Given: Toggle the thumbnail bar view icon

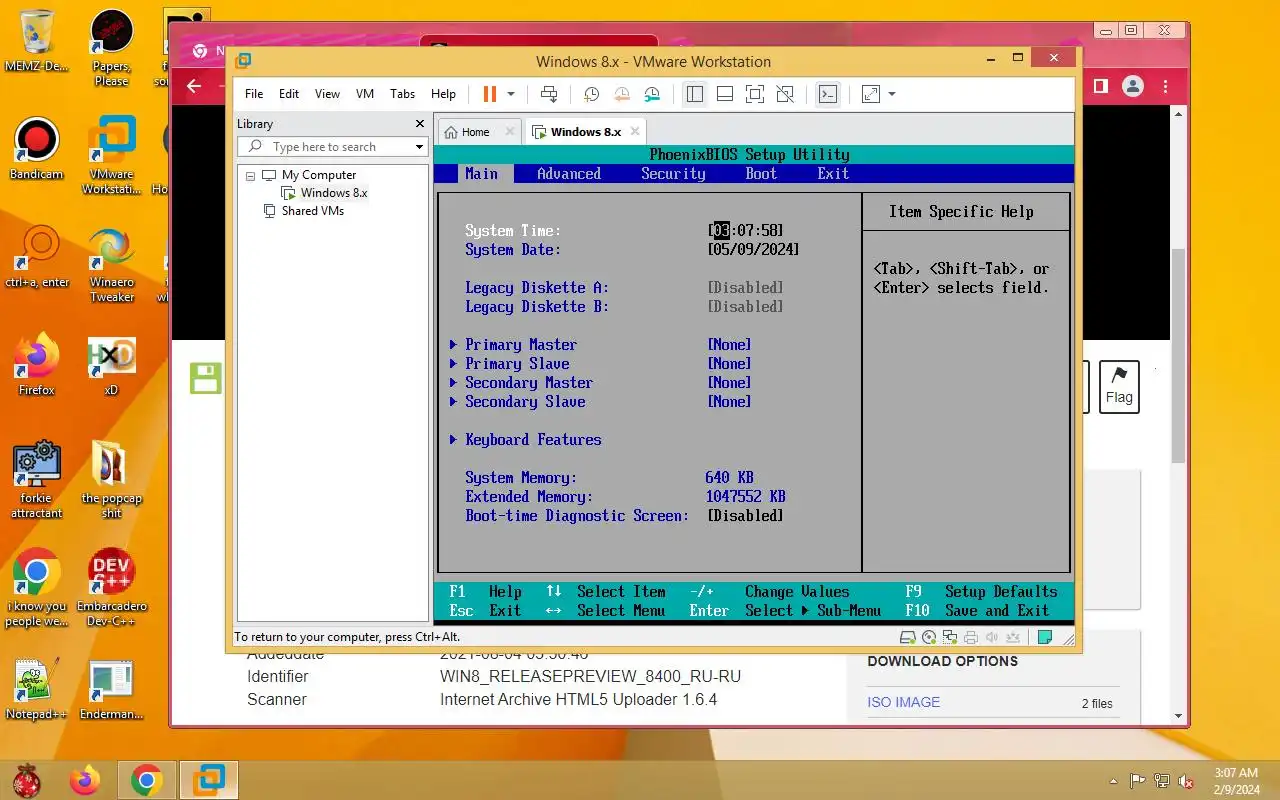Looking at the screenshot, I should tap(725, 94).
